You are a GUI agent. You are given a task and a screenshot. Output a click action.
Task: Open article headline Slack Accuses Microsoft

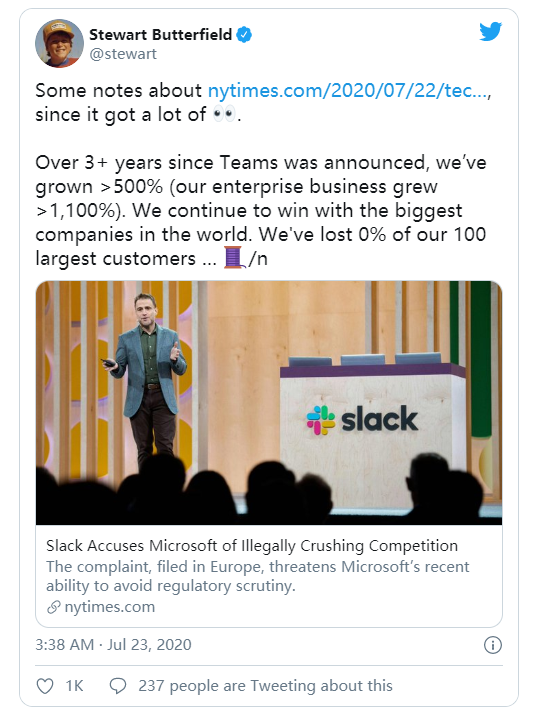(x=252, y=545)
